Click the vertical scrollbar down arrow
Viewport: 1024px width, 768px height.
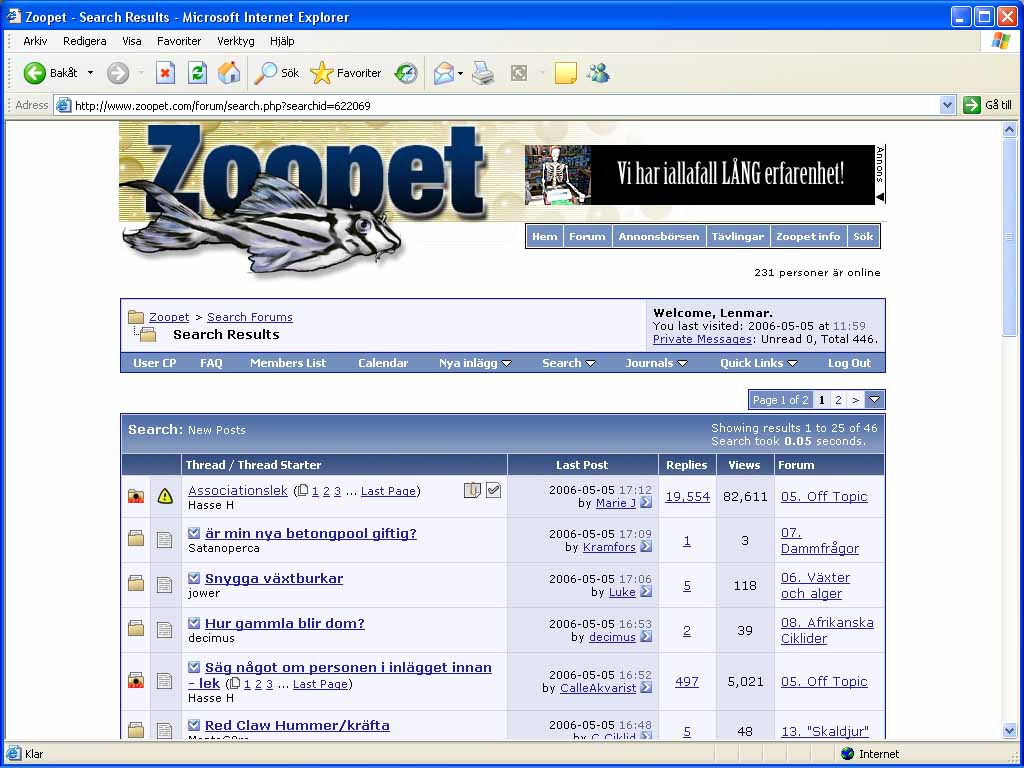click(1010, 731)
